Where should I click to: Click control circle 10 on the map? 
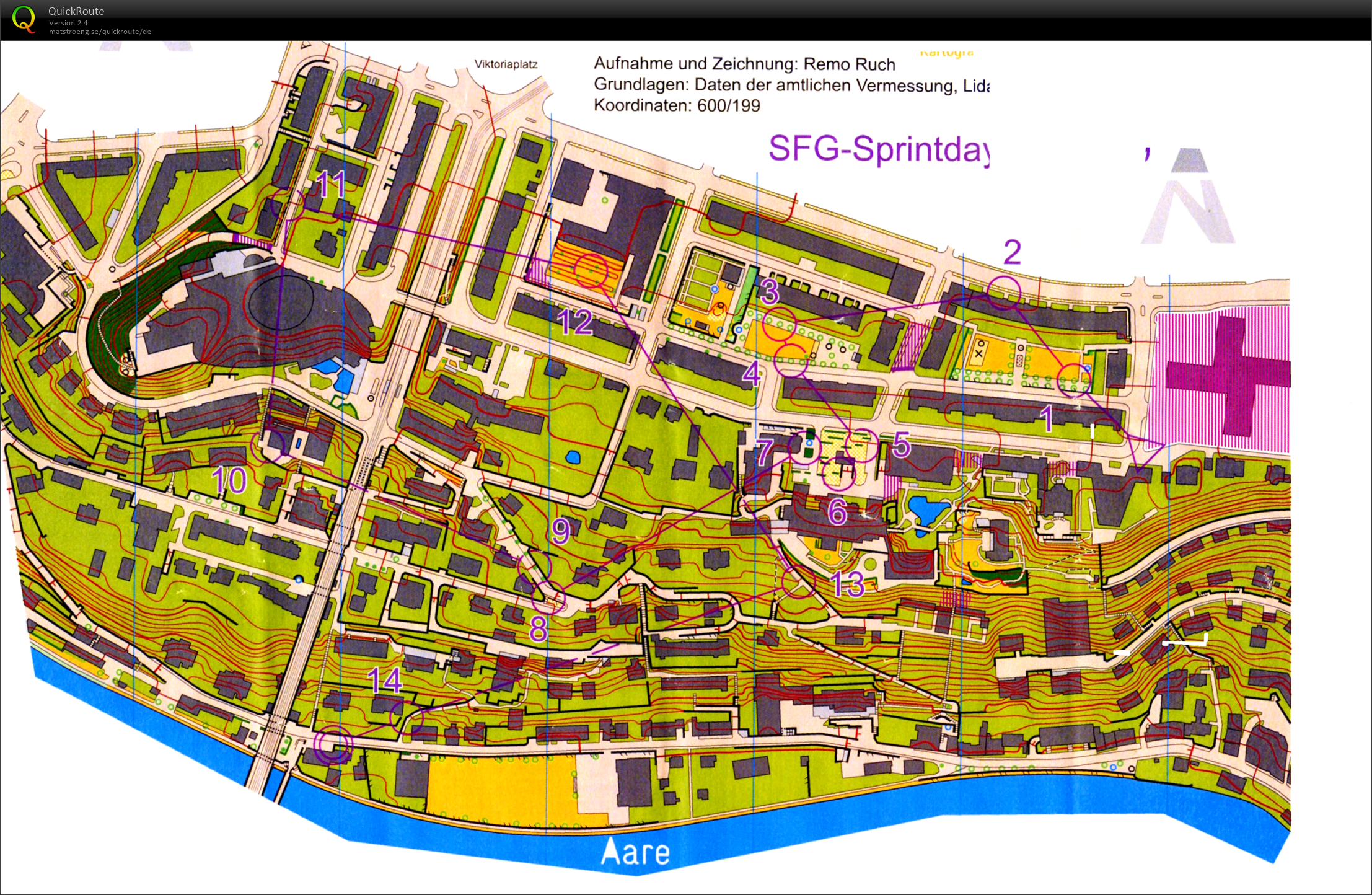tap(268, 446)
